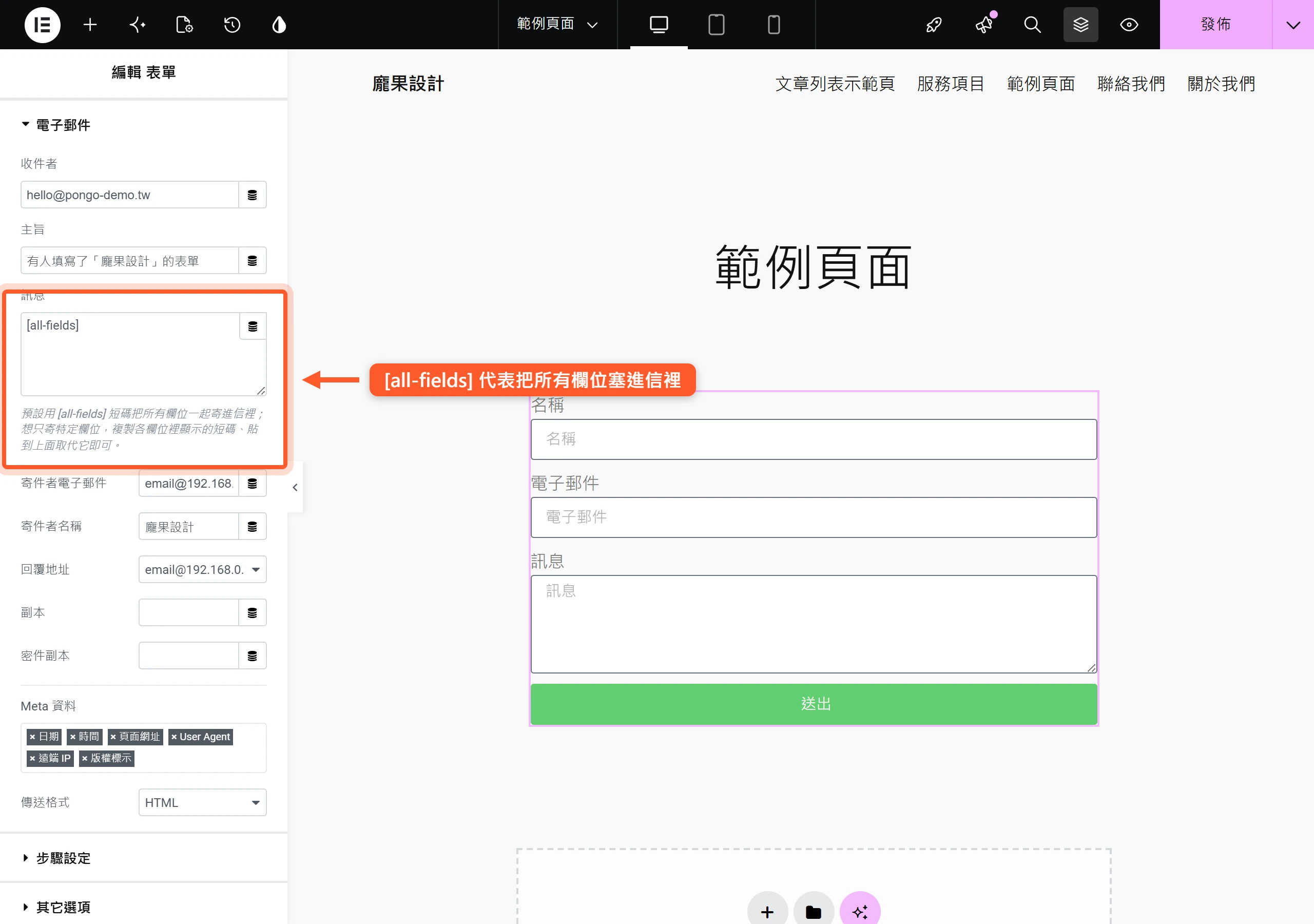Image resolution: width=1314 pixels, height=924 pixels.
Task: Switch to tablet preview mode
Action: 716,25
